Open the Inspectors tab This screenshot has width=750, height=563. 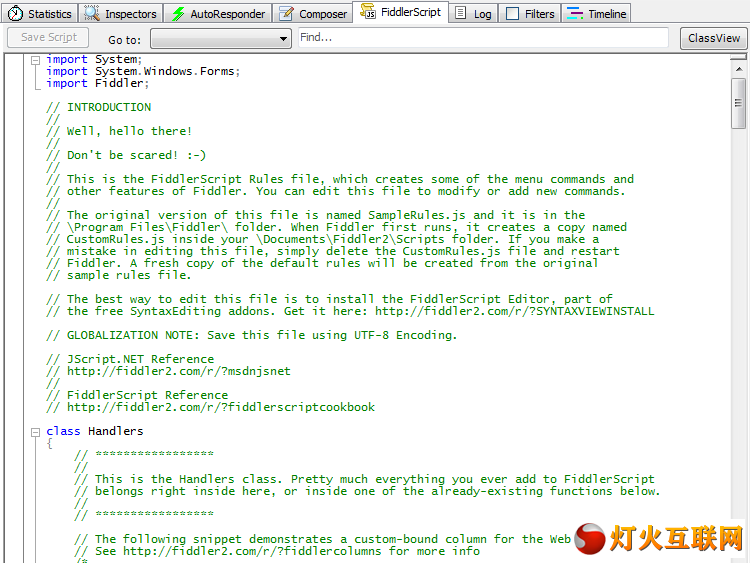[x=121, y=13]
